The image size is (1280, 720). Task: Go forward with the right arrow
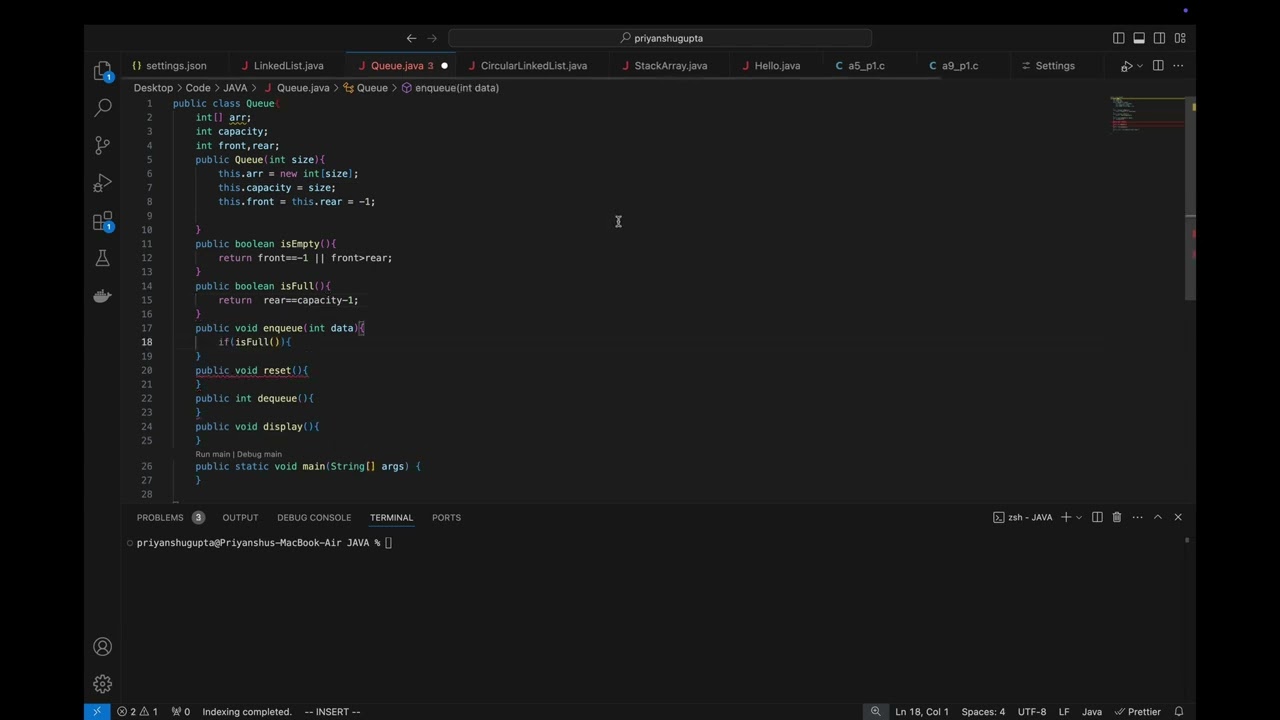[432, 38]
